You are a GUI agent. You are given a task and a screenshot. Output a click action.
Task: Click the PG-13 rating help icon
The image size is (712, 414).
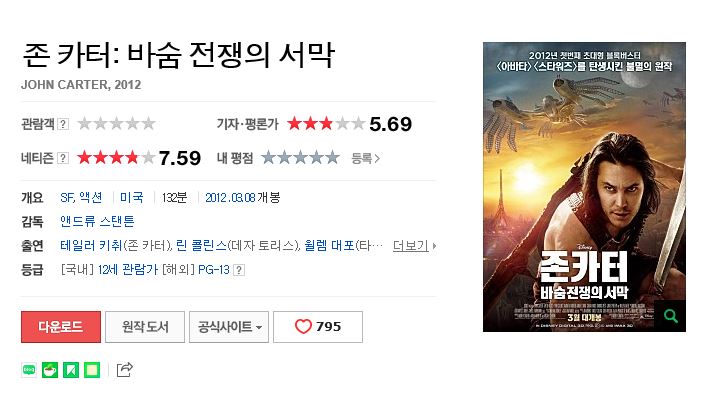[x=239, y=270]
